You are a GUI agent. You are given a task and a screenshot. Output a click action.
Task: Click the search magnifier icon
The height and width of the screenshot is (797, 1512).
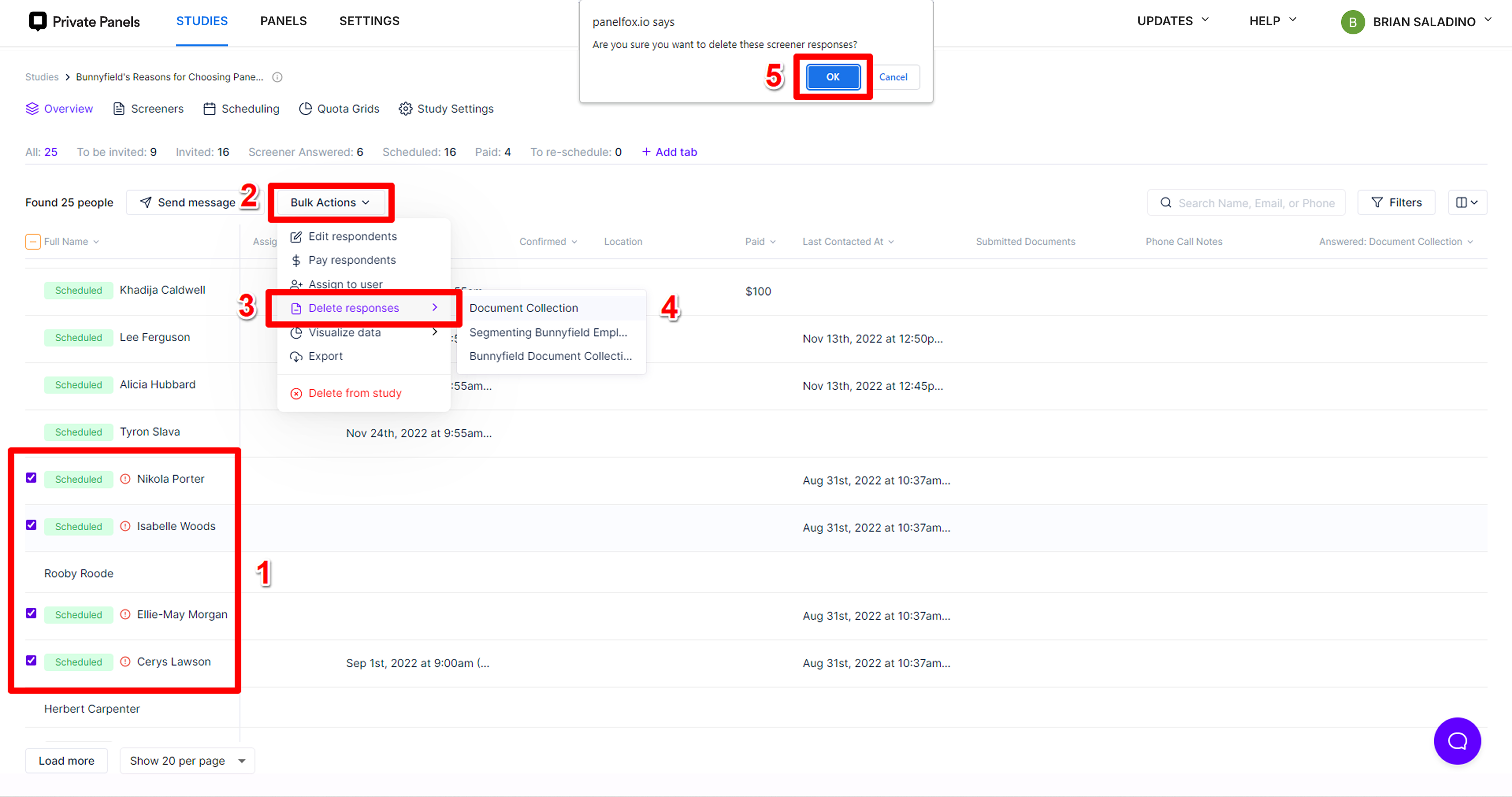[x=1166, y=202]
